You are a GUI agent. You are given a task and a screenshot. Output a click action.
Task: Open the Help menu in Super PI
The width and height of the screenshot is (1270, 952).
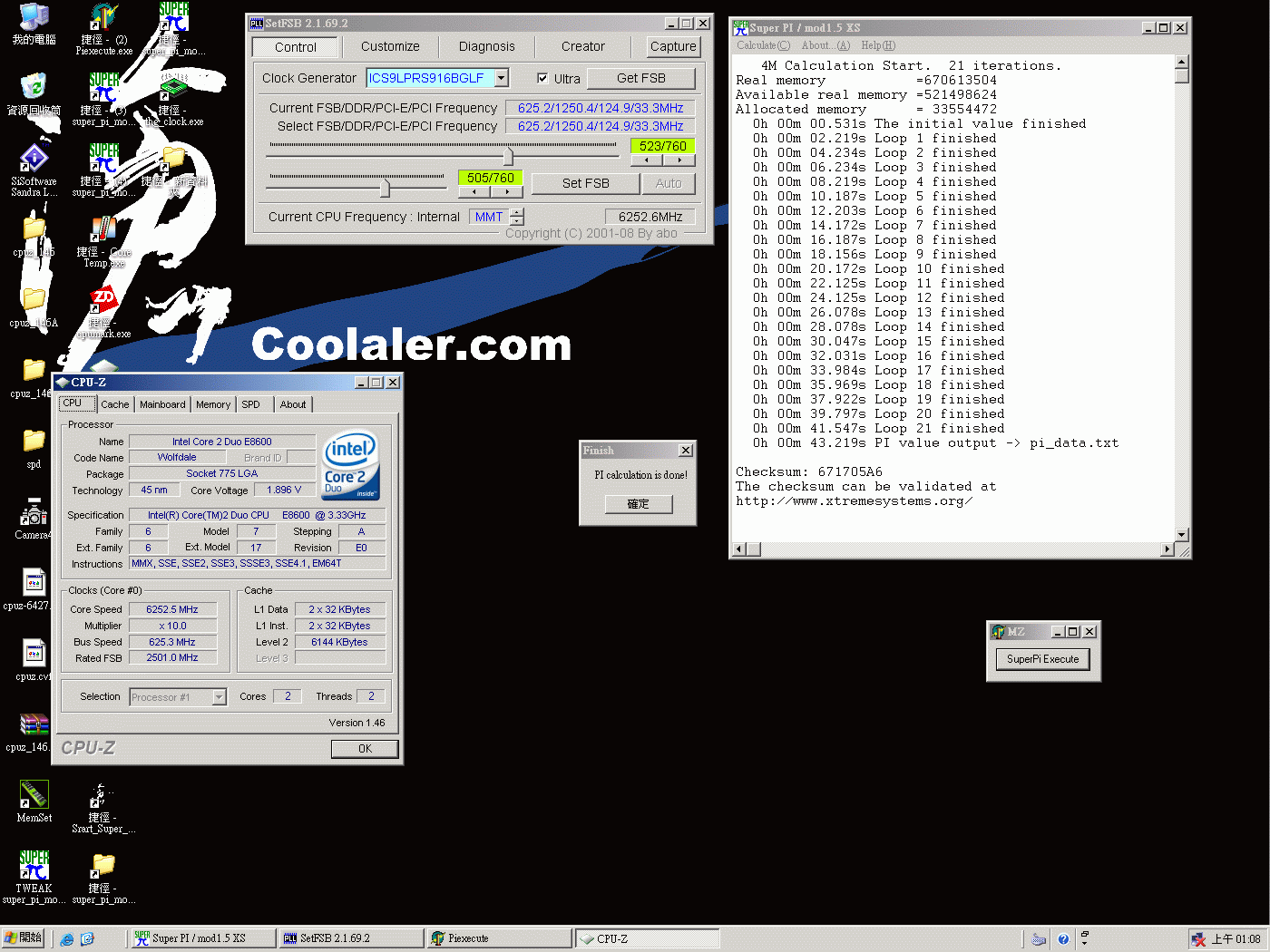[x=878, y=45]
